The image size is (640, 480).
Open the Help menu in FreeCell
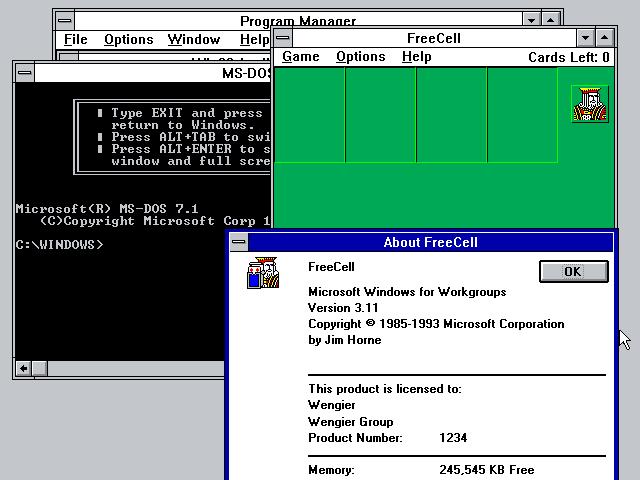tap(416, 57)
